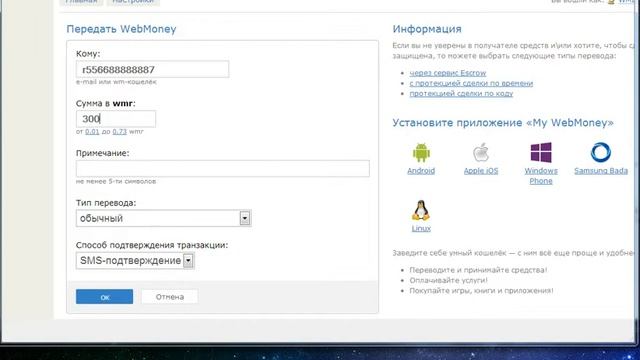
Task: Follow the Apple iOS text link
Action: (481, 171)
